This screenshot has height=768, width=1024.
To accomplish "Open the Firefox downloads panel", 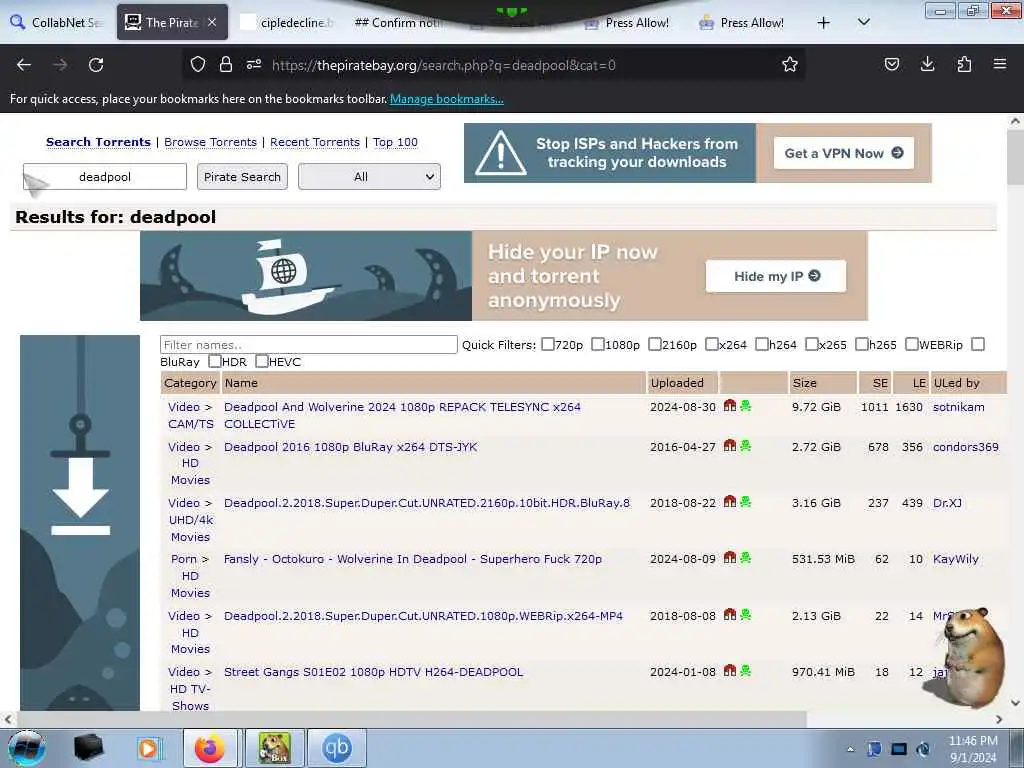I will tap(927, 64).
